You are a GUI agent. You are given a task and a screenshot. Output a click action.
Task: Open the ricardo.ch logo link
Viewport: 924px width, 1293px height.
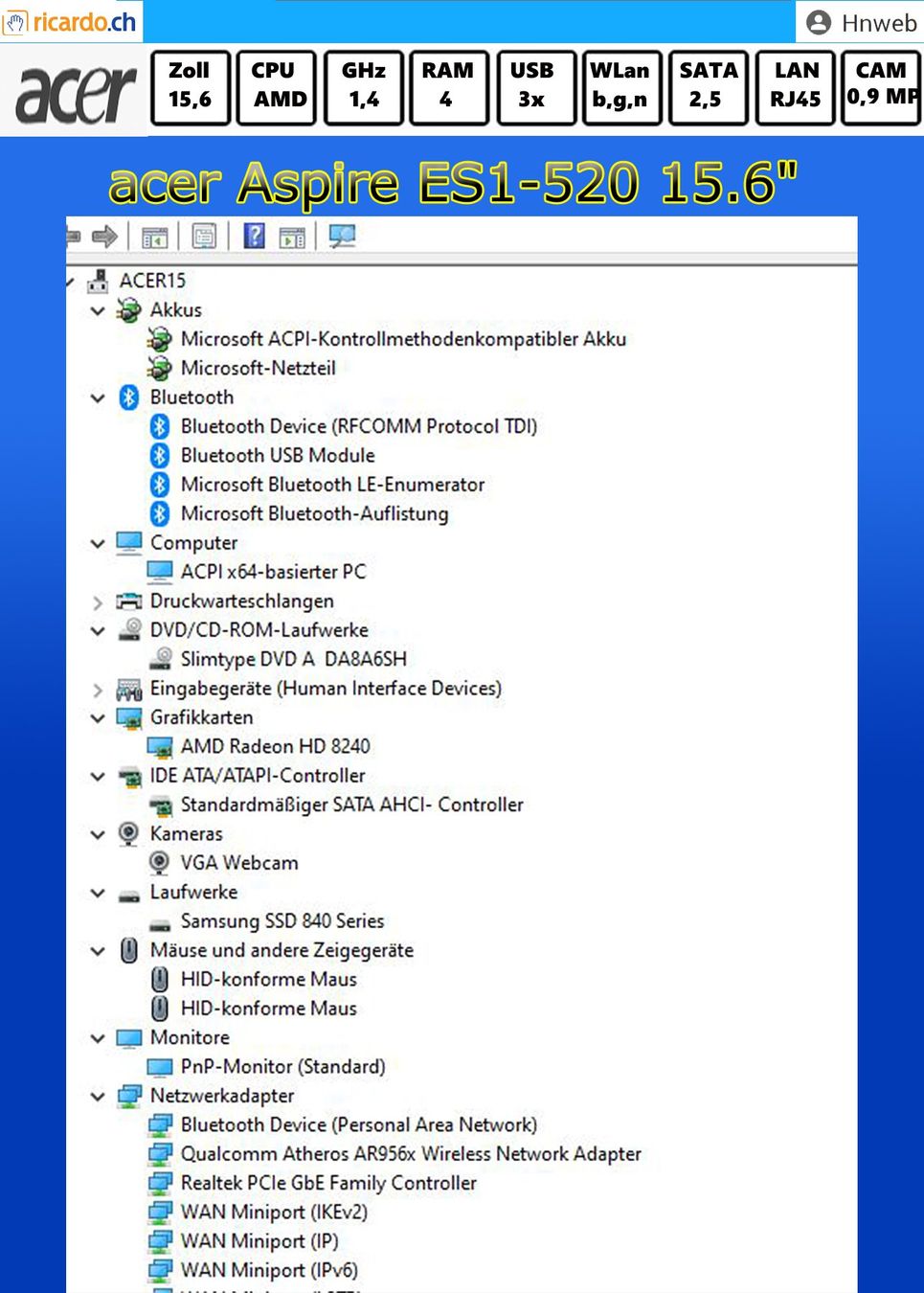[x=72, y=21]
